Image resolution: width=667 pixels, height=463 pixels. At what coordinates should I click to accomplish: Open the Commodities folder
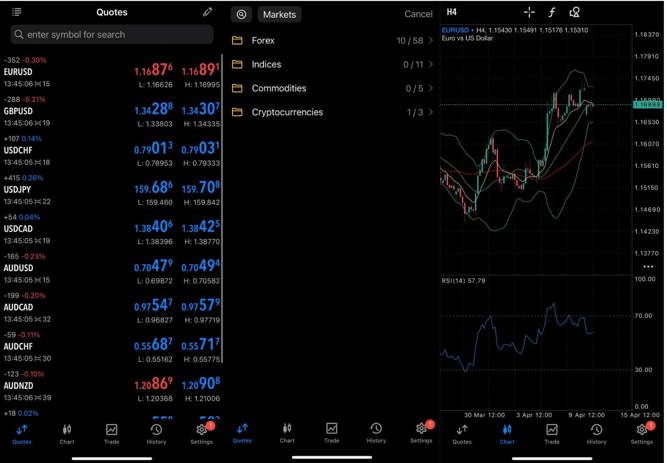point(333,88)
